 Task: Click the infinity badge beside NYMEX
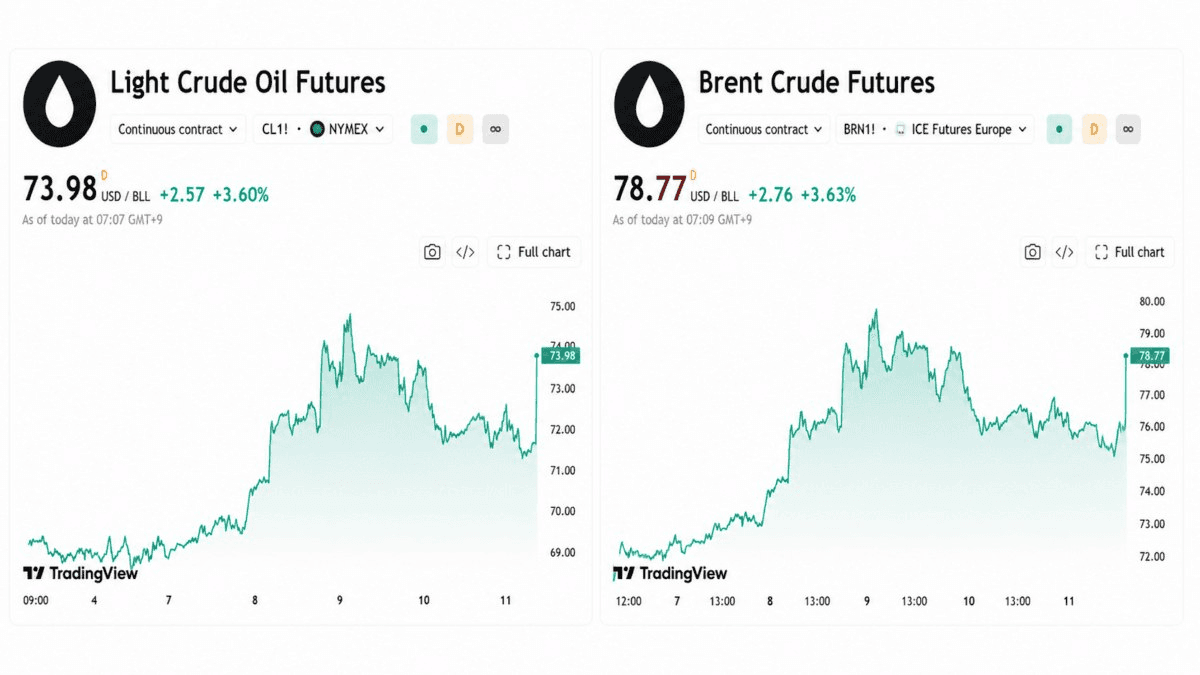(495, 129)
